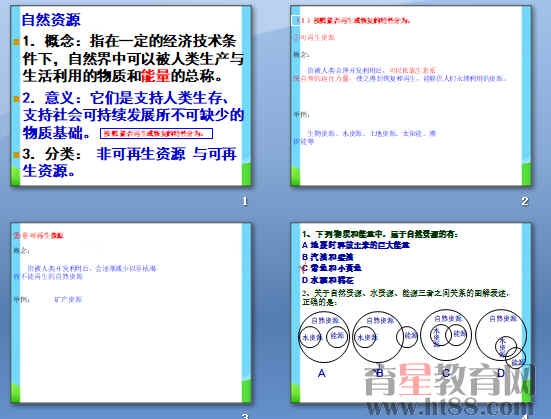
Task: Click the line starting 3. 分类 on slide 1
Action: click(129, 154)
